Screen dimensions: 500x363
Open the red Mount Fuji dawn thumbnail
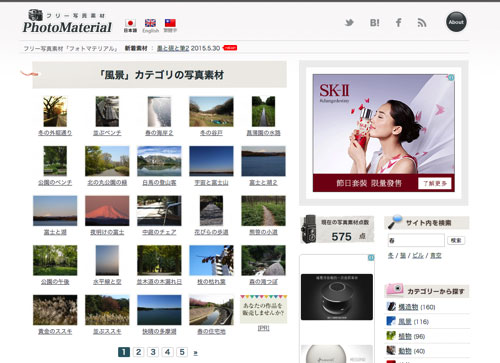click(107, 211)
